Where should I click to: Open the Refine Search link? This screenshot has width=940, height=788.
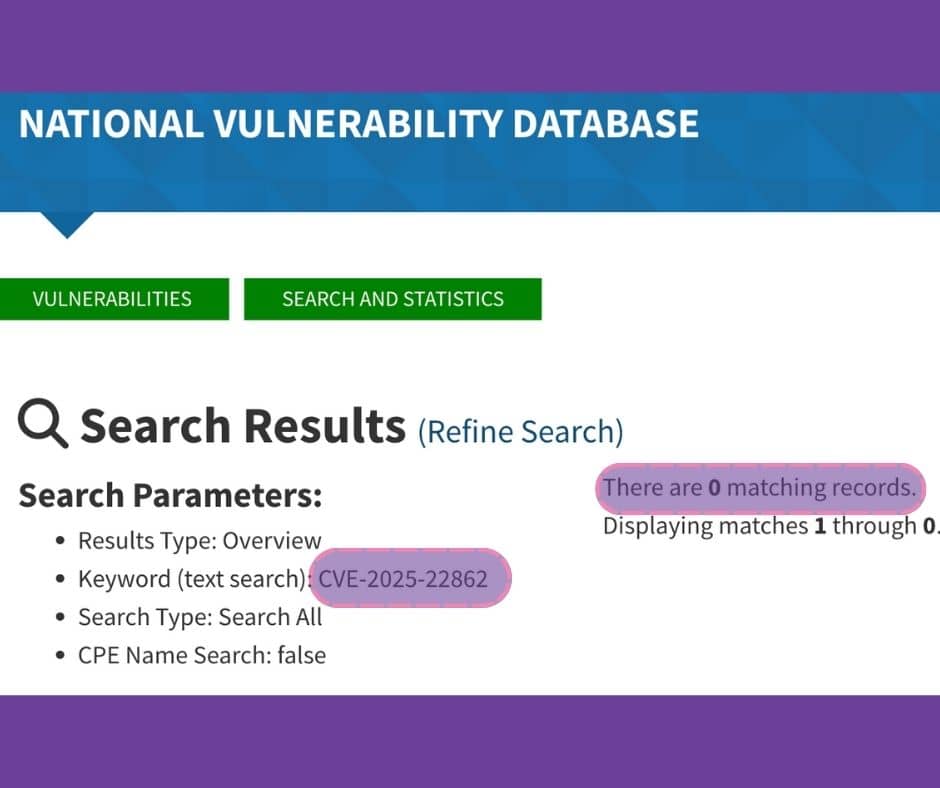pos(521,431)
